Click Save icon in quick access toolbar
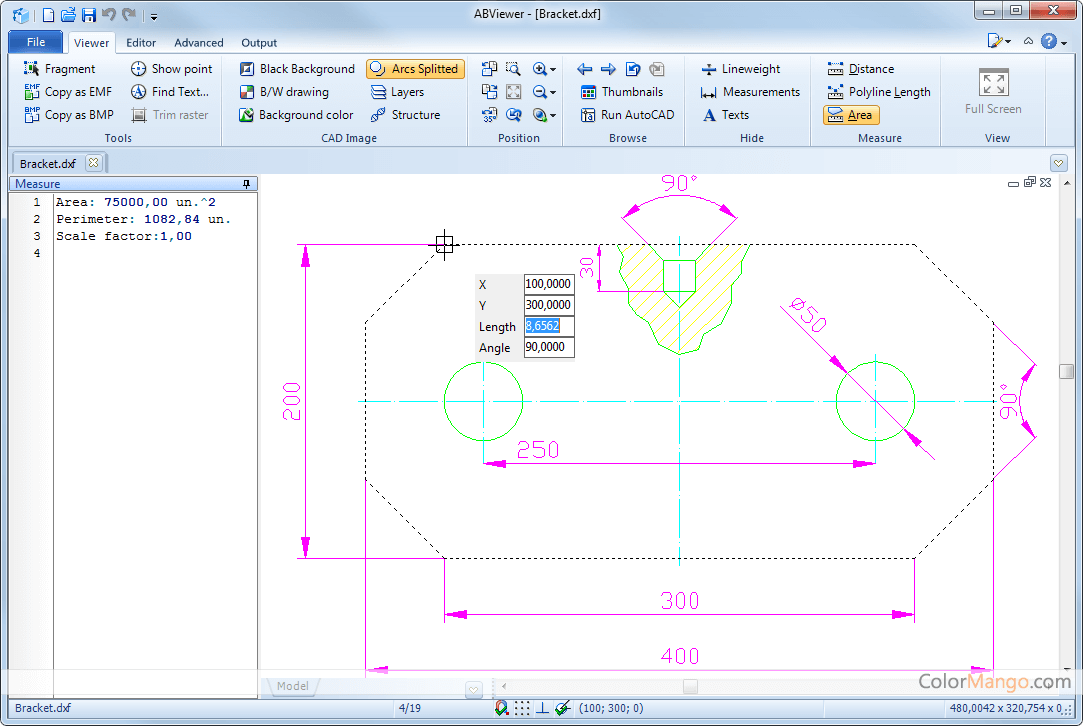This screenshot has height=726, width=1083. (88, 15)
